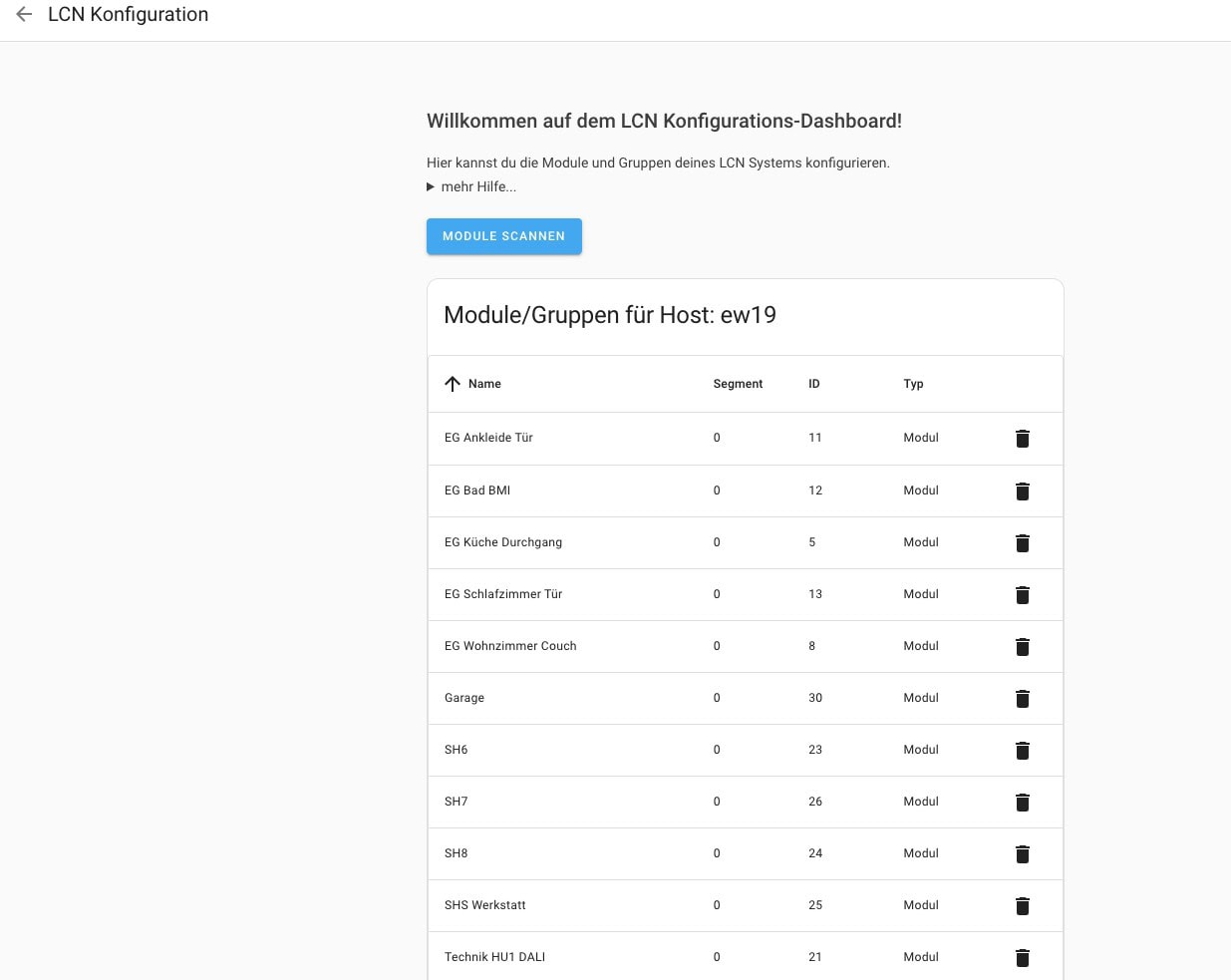This screenshot has height=980, width=1231.
Task: Delete the SH7 module
Action: point(1022,803)
